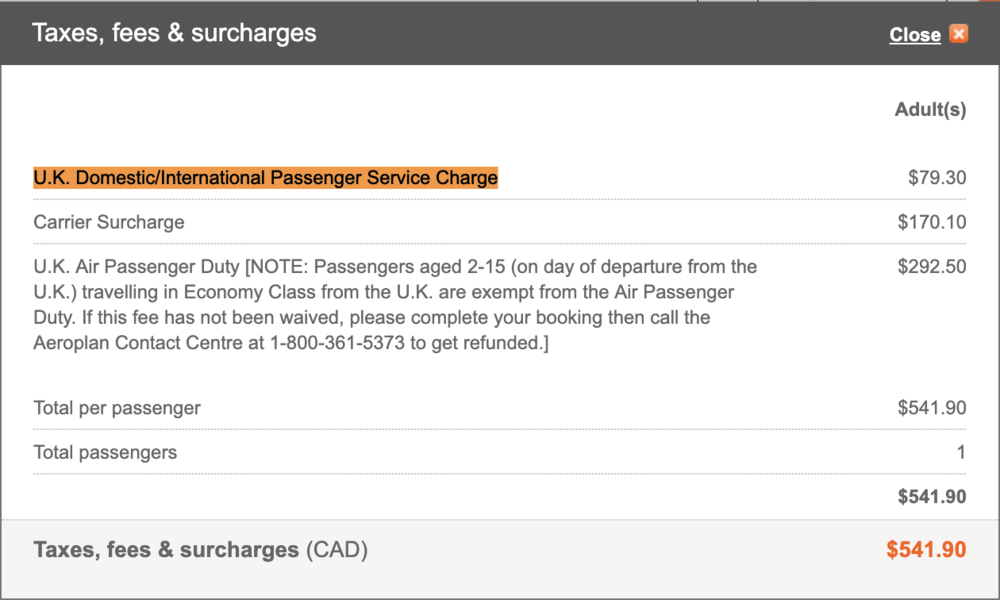Click the amount beside Total per passenger
Image resolution: width=1000 pixels, height=600 pixels.
point(932,408)
